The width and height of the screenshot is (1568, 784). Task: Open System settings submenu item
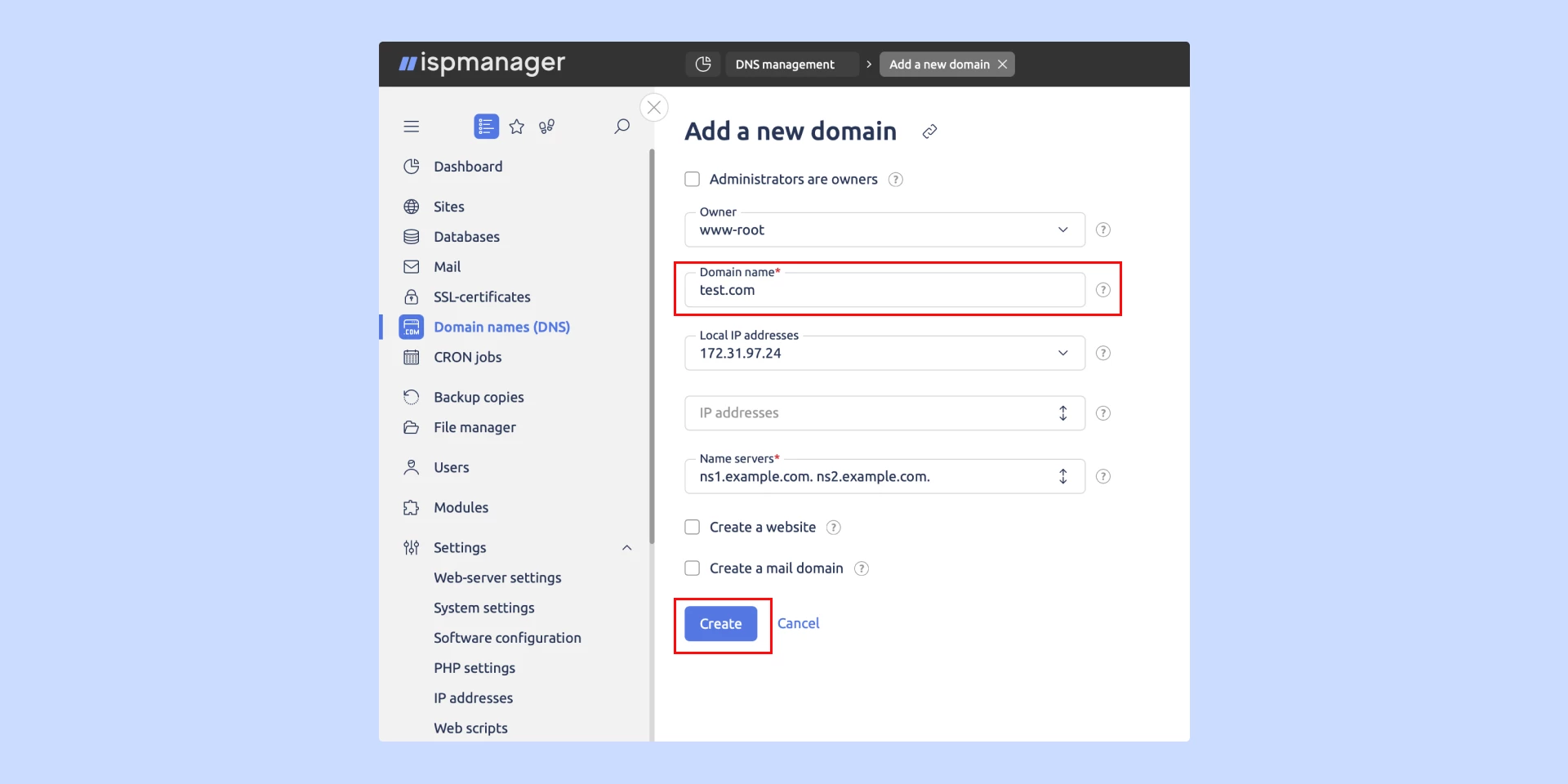pyautogui.click(x=483, y=608)
